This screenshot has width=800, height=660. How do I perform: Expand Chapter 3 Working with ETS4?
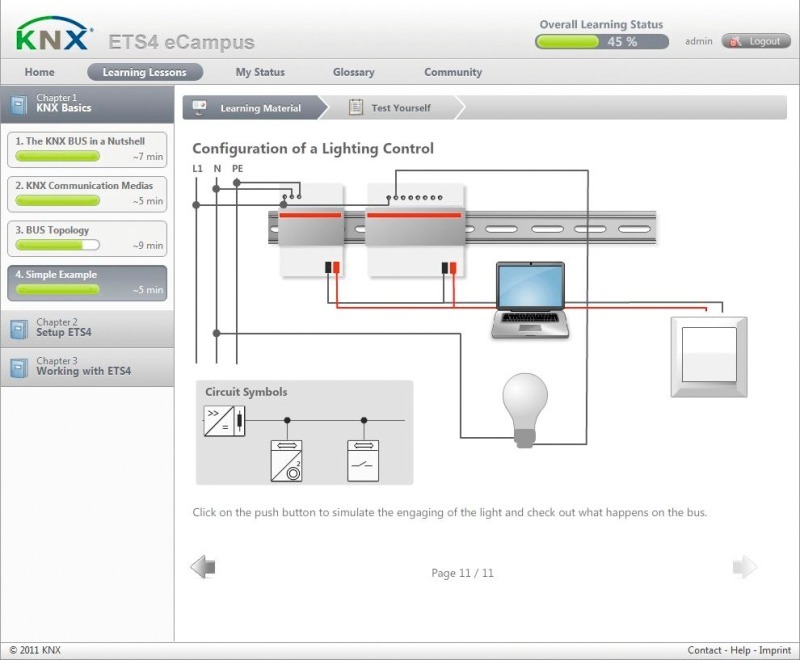pos(87,367)
